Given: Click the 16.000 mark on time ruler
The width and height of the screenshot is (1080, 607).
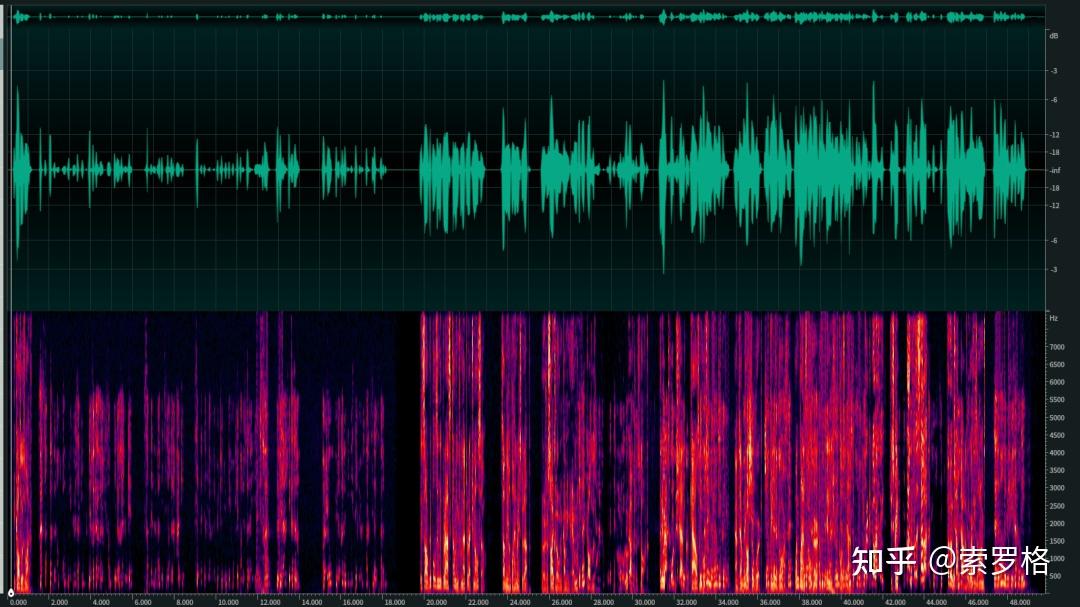Looking at the screenshot, I should [353, 602].
